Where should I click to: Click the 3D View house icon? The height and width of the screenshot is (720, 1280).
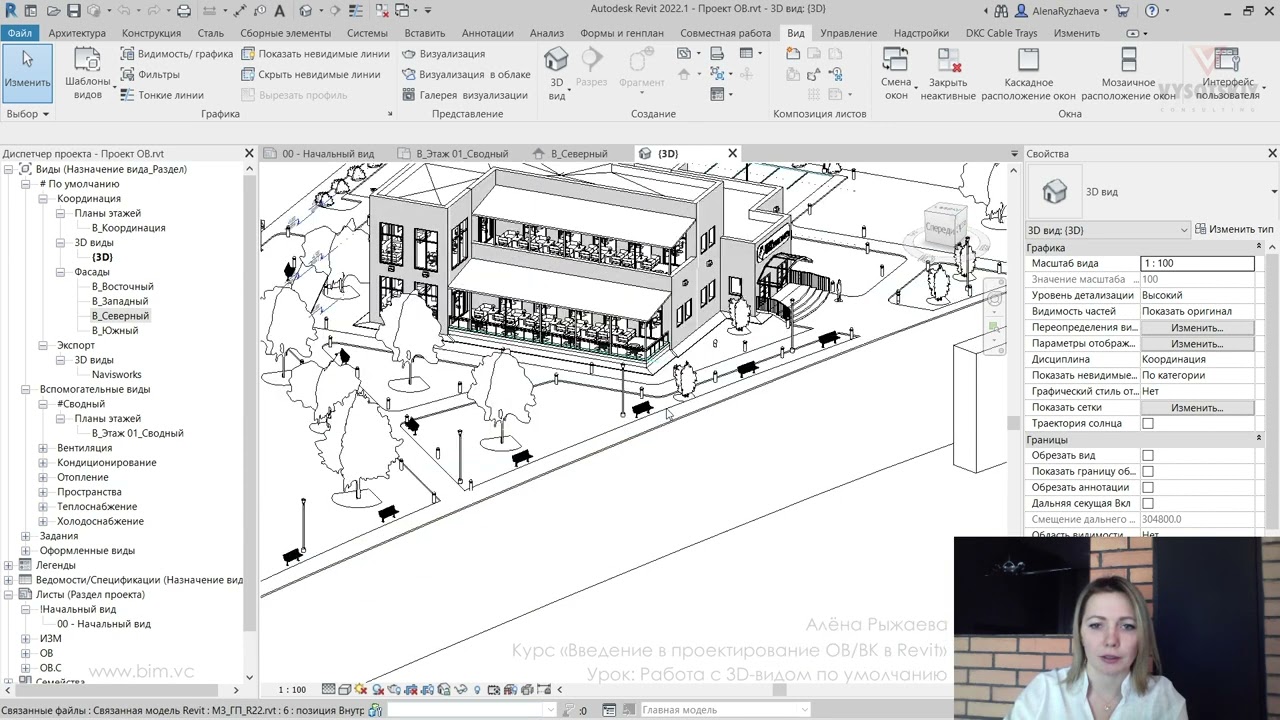point(556,61)
